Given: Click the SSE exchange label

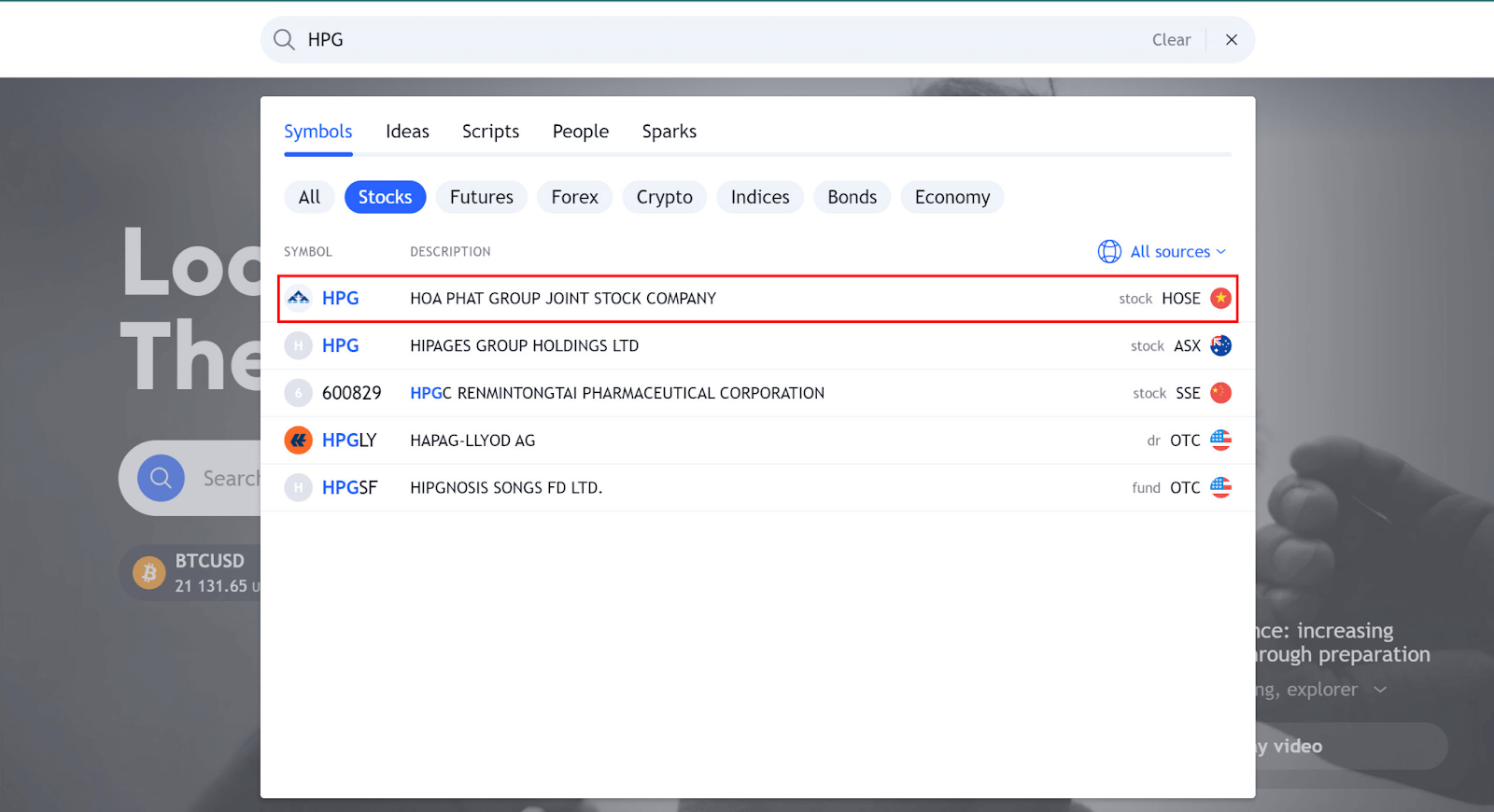Looking at the screenshot, I should (x=1188, y=393).
